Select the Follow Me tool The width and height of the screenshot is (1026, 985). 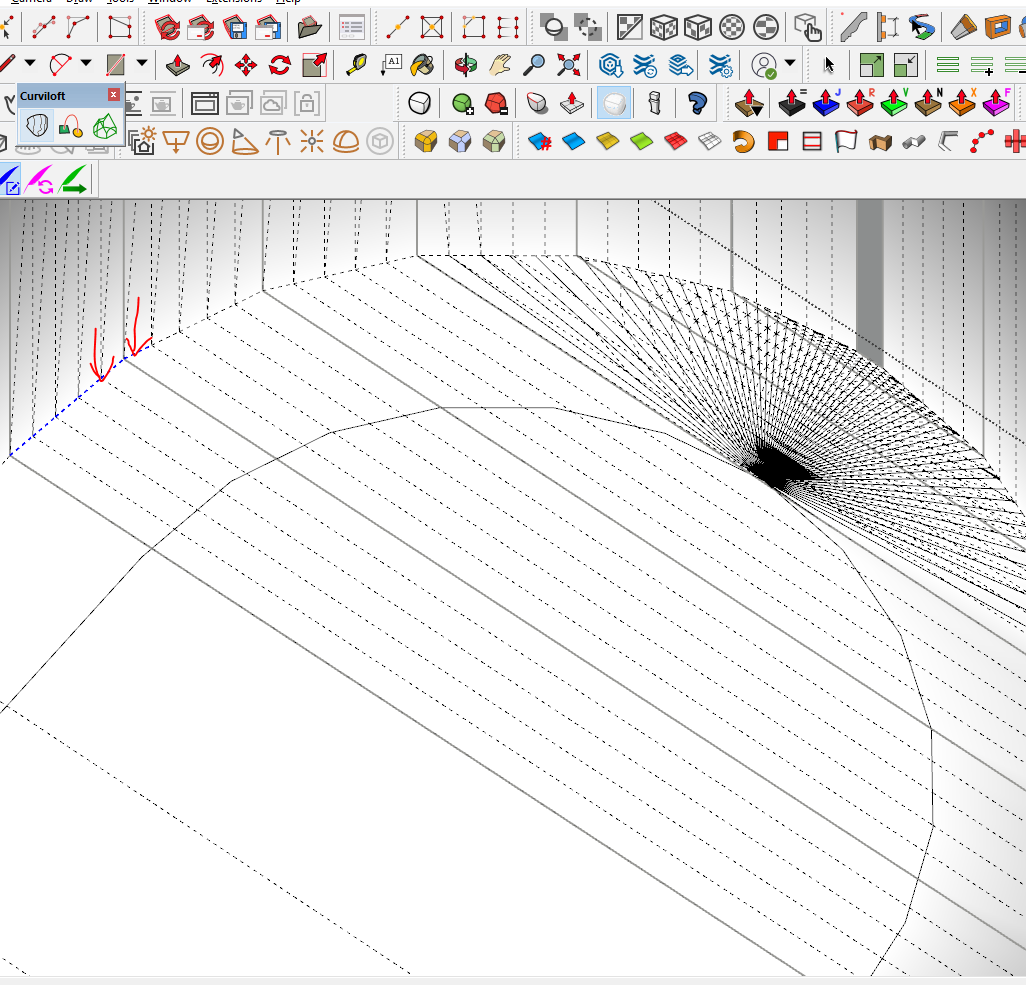[x=211, y=65]
